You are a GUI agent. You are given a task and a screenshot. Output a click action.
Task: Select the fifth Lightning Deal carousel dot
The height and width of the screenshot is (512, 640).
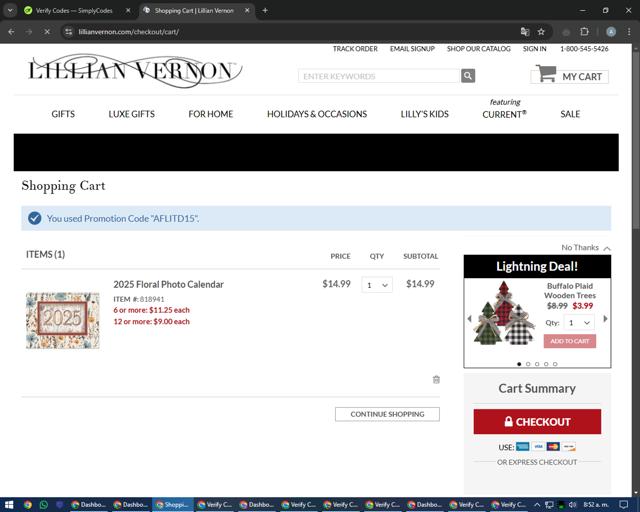[555, 364]
